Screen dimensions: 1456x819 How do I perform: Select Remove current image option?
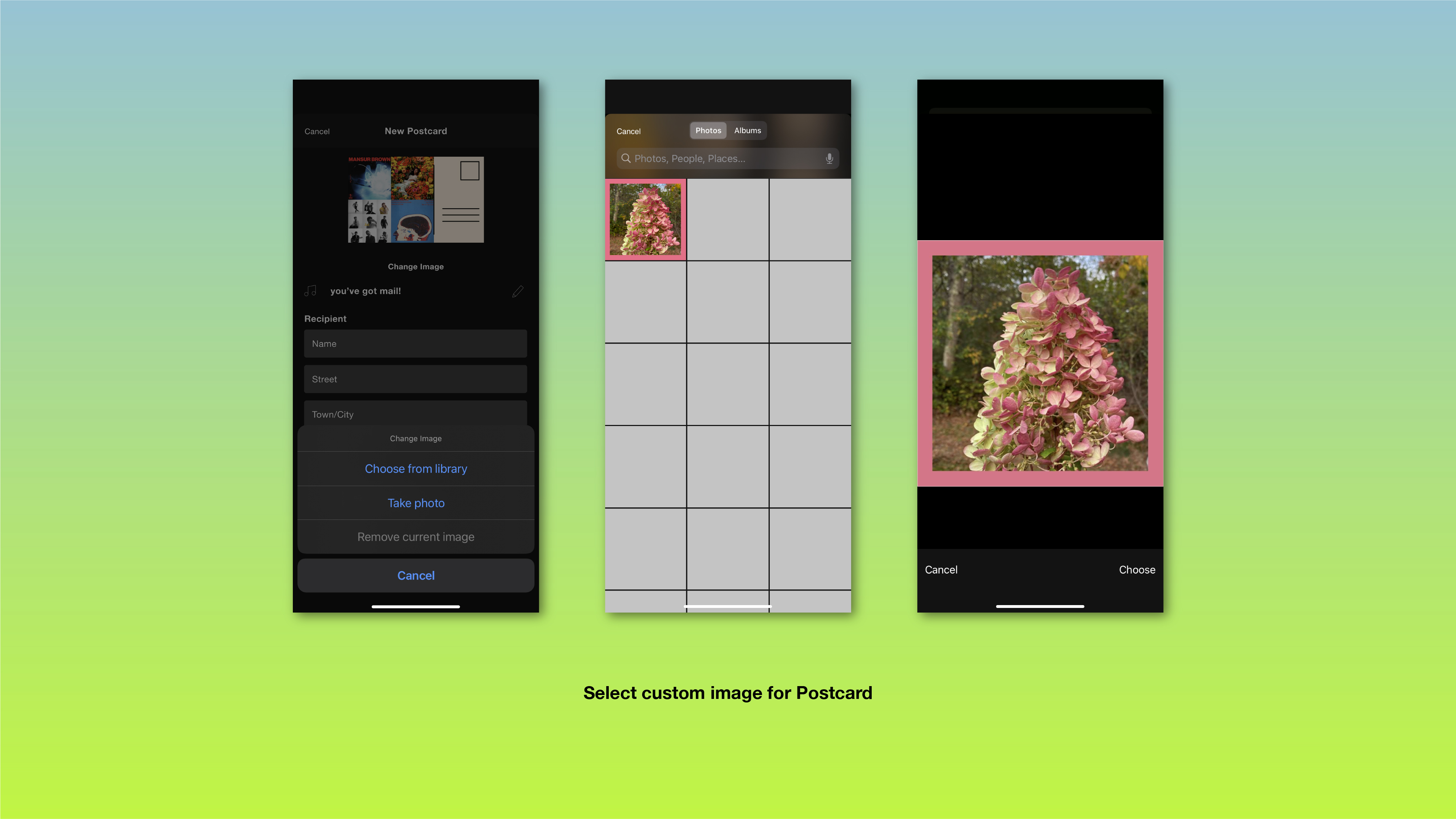[x=415, y=537]
